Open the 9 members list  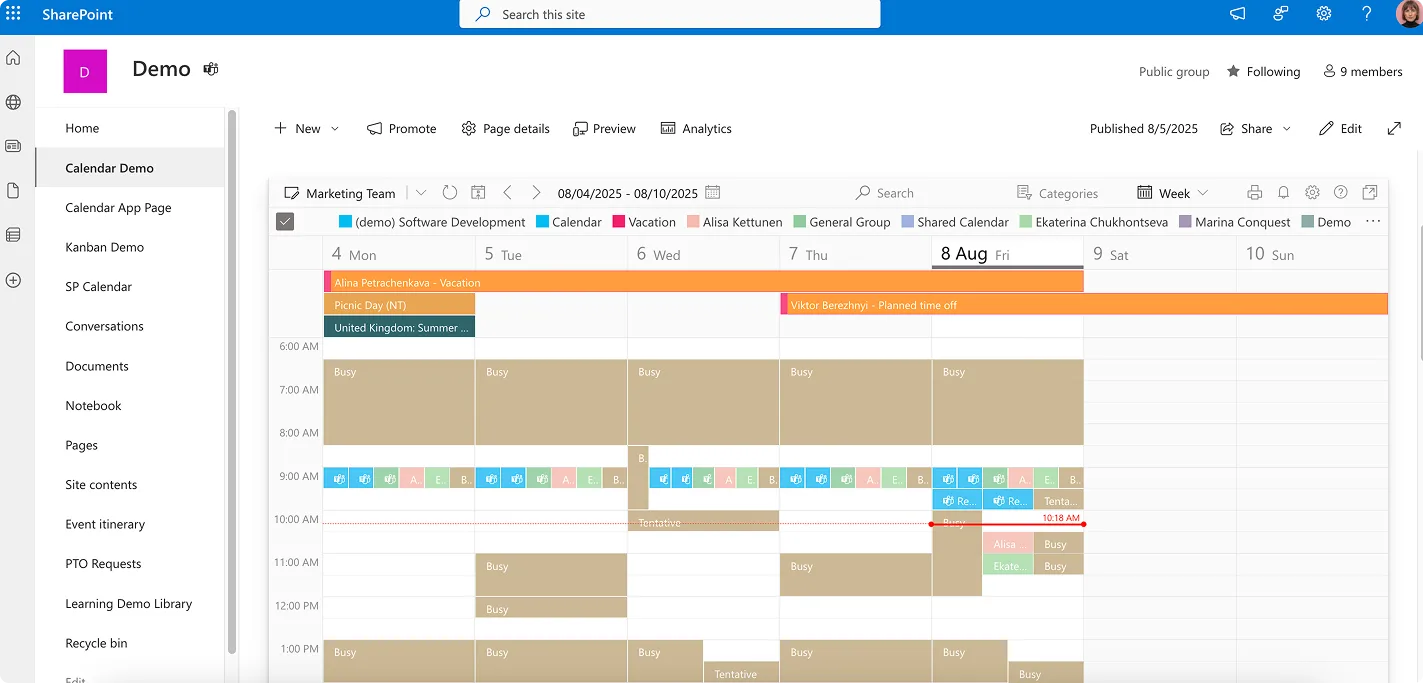[x=1362, y=71]
